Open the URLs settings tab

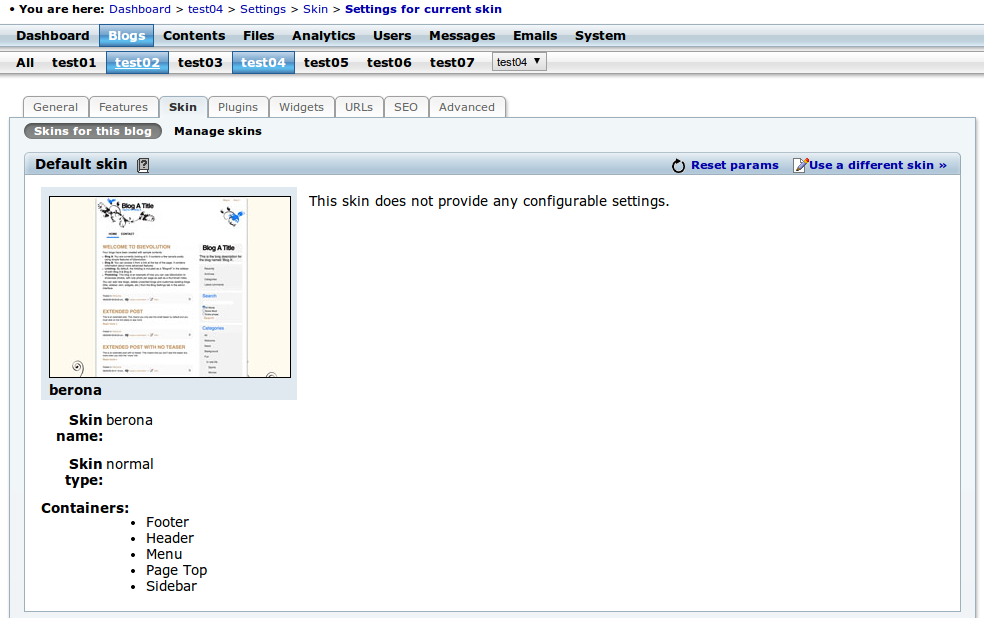tap(359, 107)
